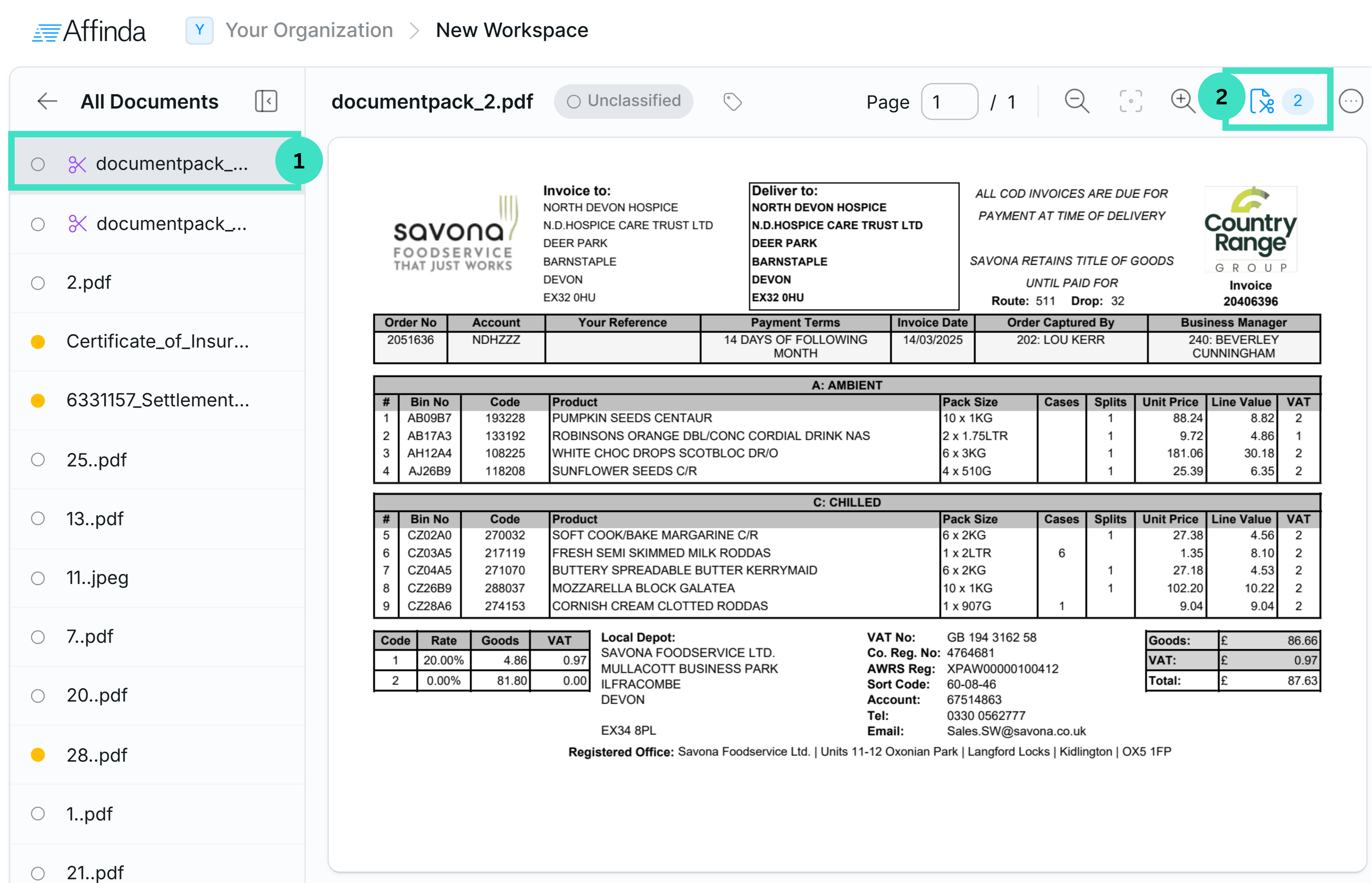Go to Your Organization via breadcrumb

click(x=310, y=30)
